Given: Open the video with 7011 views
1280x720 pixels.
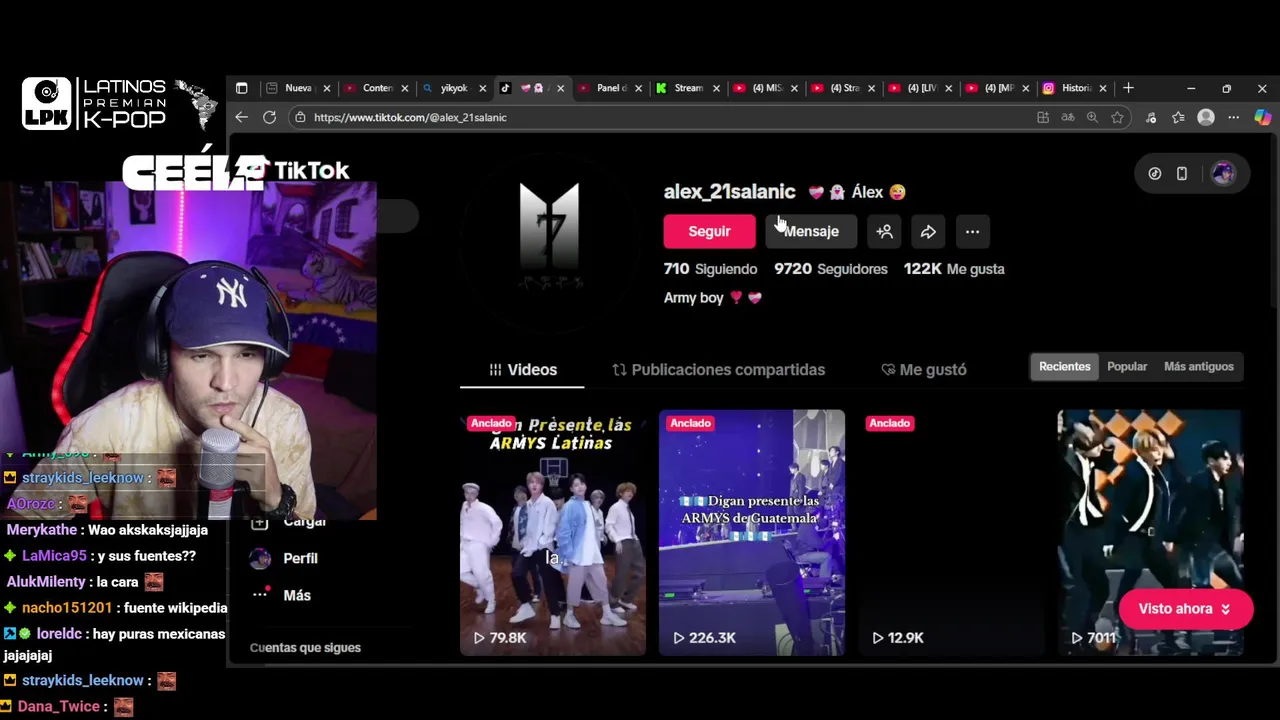Looking at the screenshot, I should pos(1150,532).
